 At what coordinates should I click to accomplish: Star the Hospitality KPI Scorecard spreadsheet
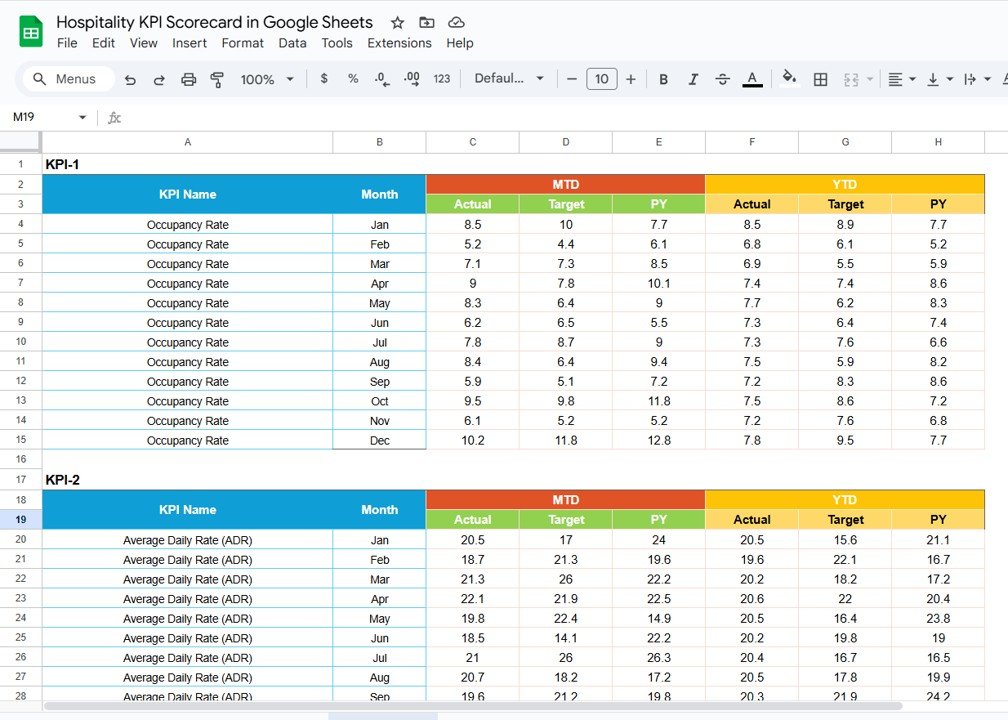click(399, 21)
